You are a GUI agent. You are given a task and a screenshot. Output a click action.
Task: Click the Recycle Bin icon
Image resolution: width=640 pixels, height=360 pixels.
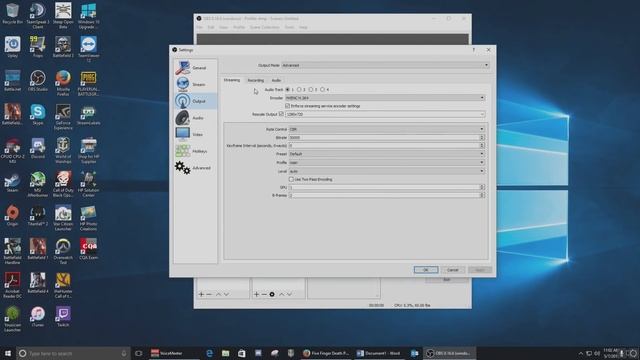click(12, 13)
